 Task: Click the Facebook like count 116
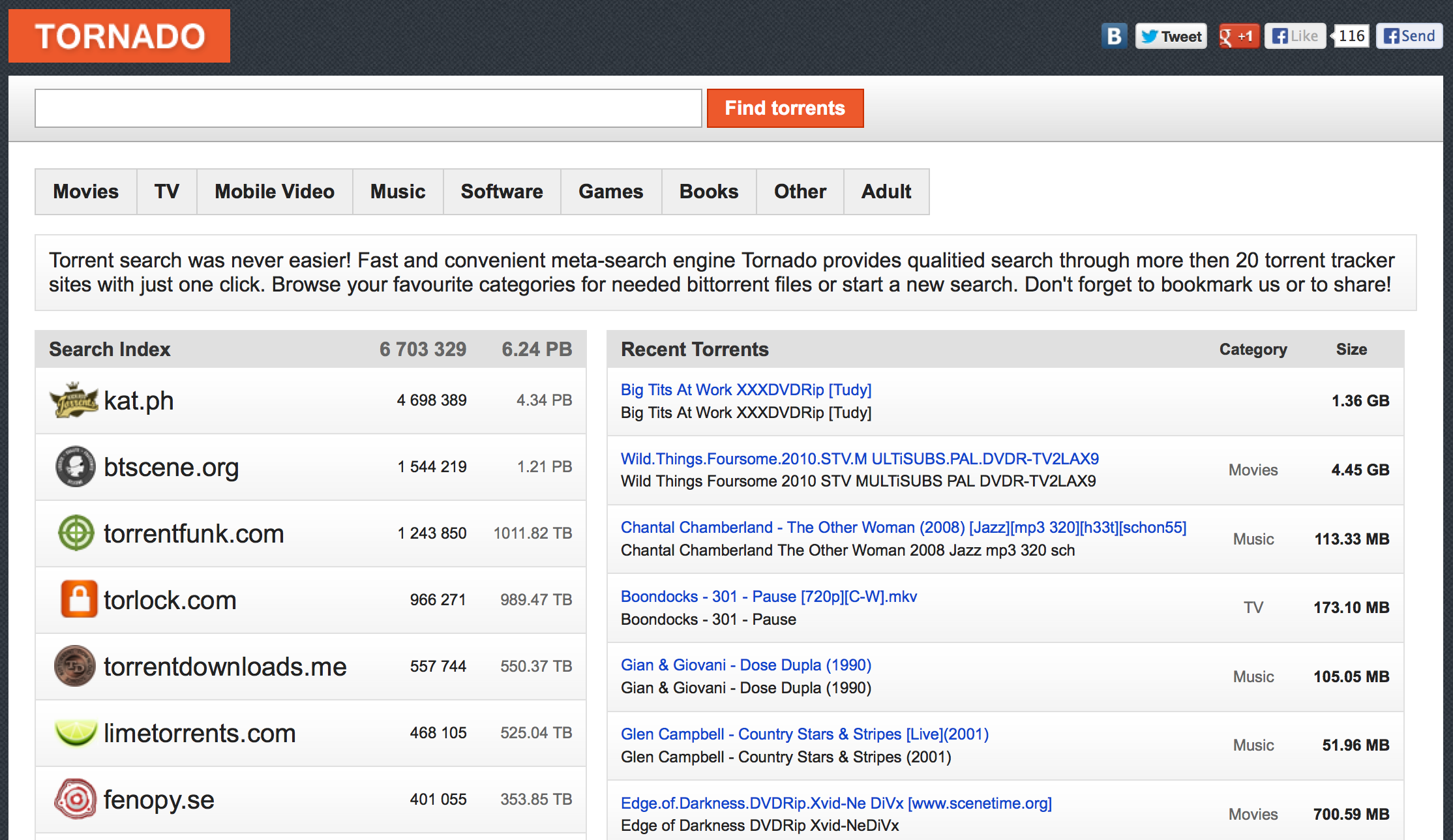[1351, 36]
